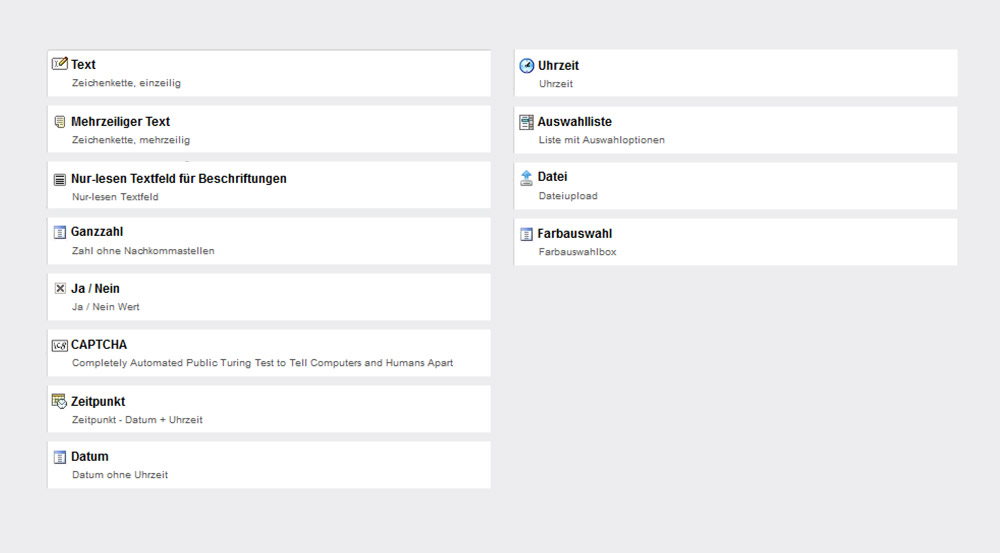Click the Text field pencil icon
This screenshot has height=553, width=1000.
click(59, 64)
